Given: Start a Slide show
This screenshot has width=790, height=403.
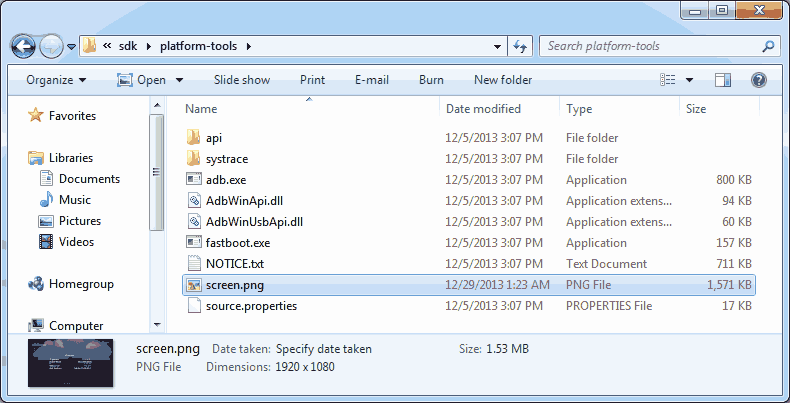Looking at the screenshot, I should (242, 80).
